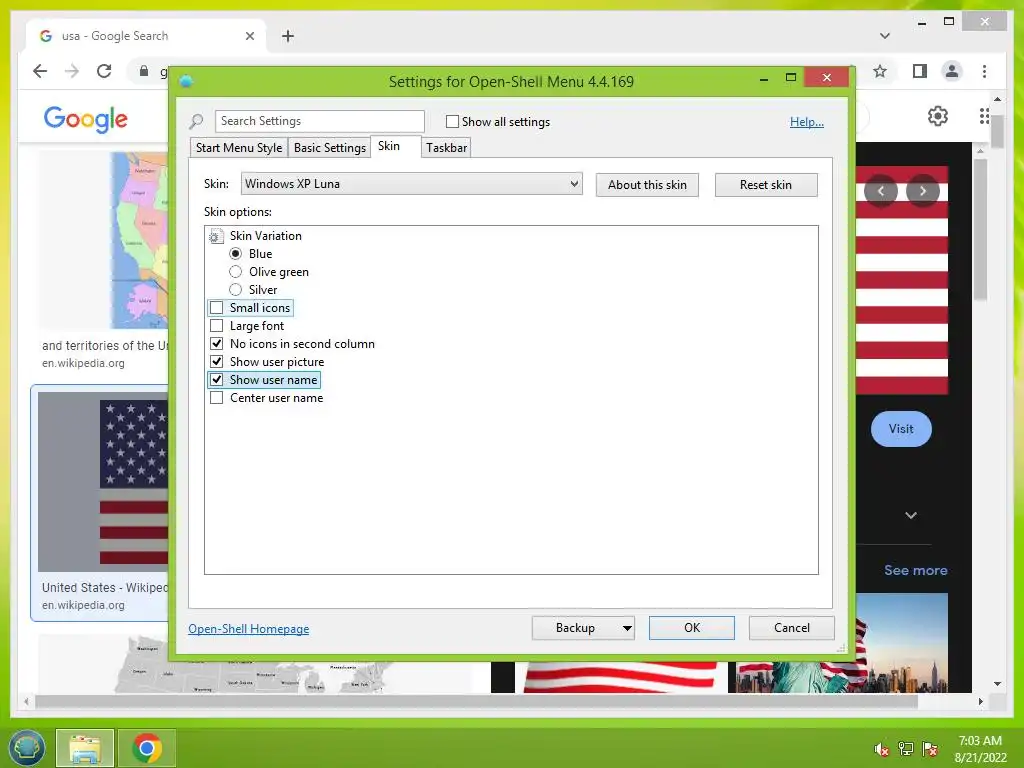Uncheck Show user picture
This screenshot has height=768, width=1024.
217,361
